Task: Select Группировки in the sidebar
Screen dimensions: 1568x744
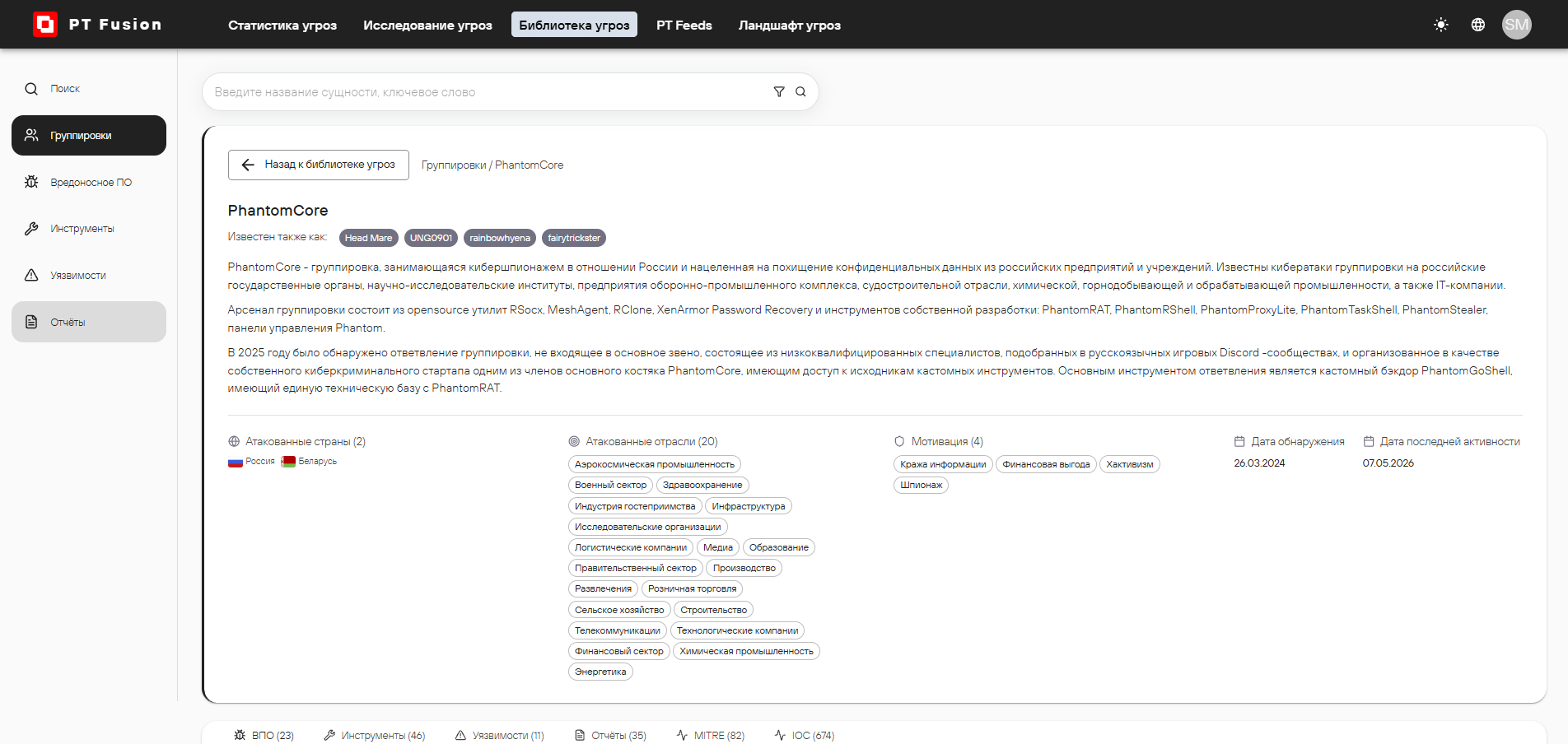Action: click(x=89, y=136)
